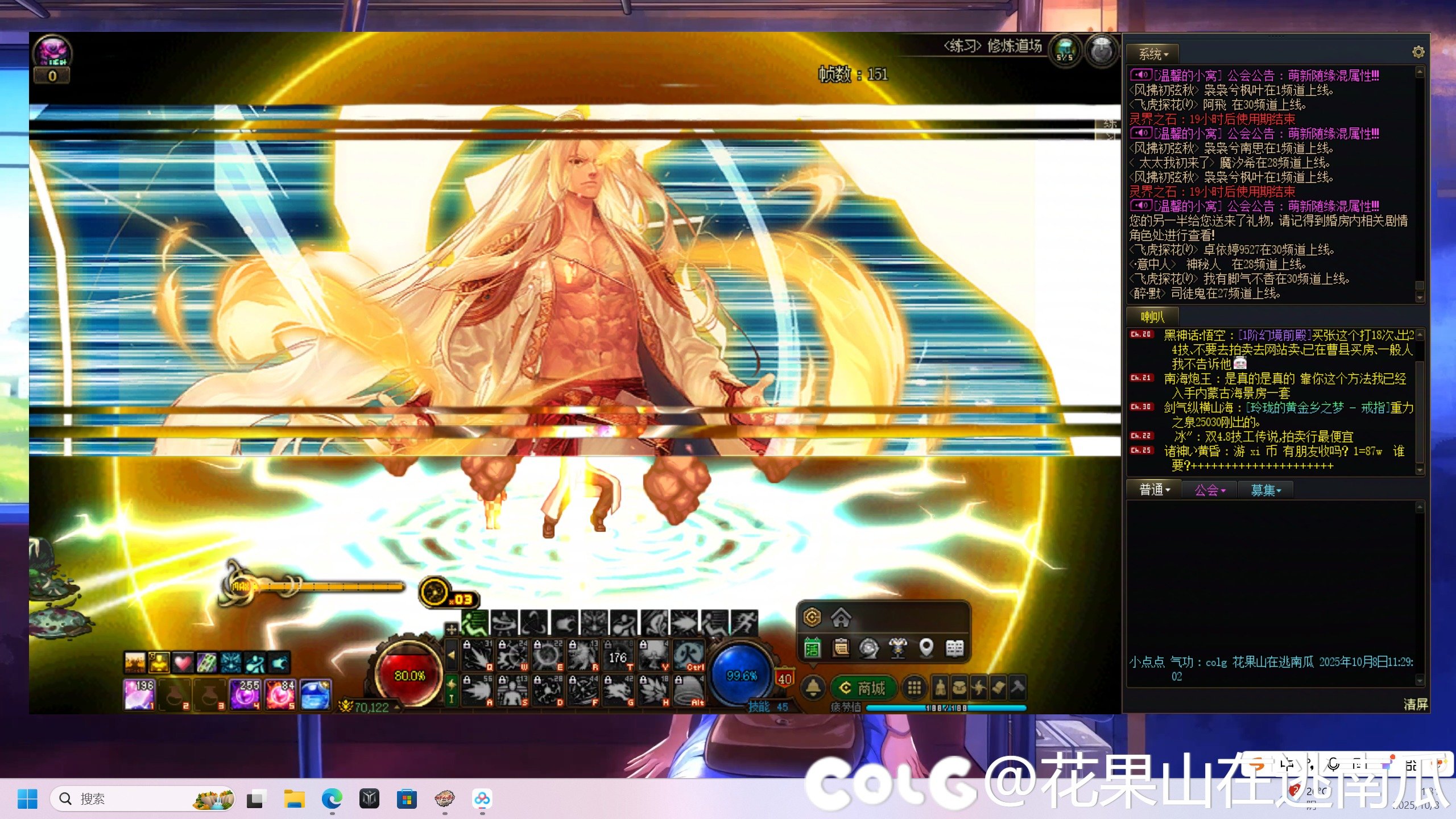Click the house home icon

841,617
